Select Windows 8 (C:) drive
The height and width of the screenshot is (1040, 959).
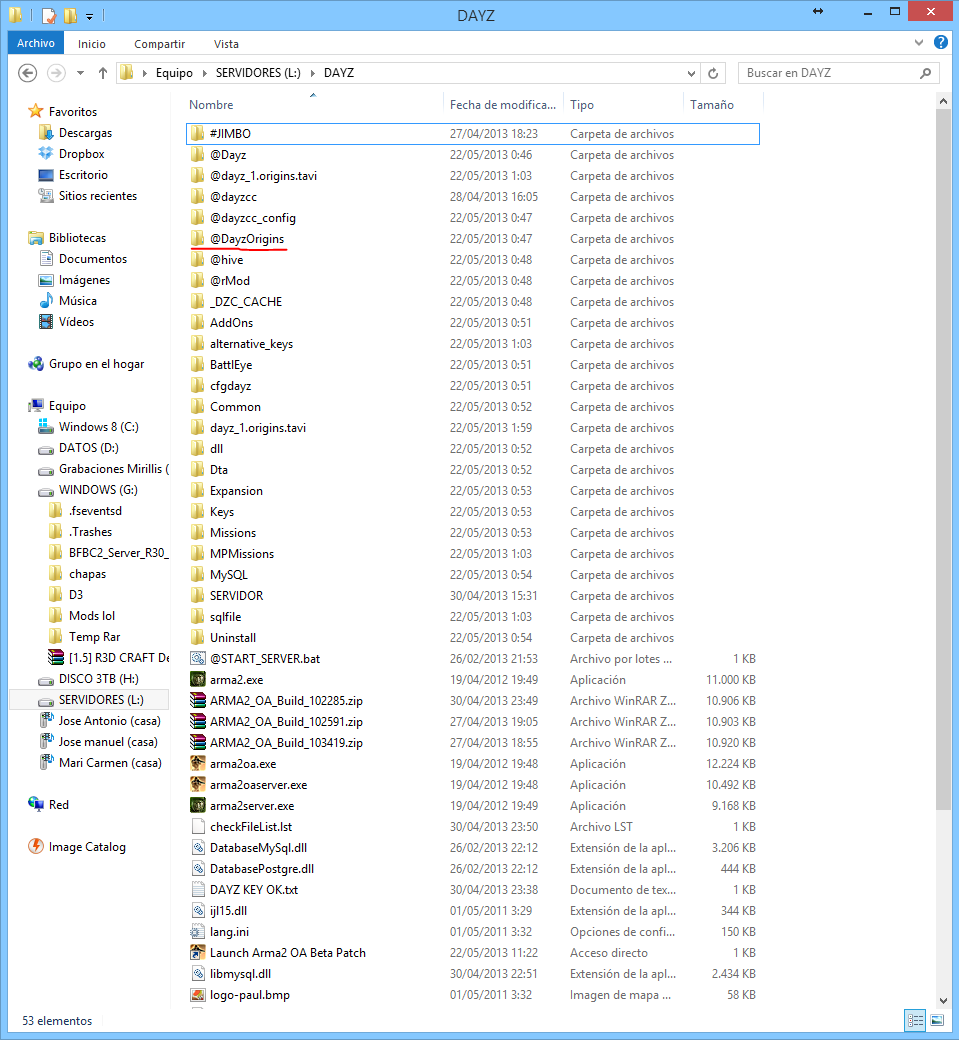point(98,426)
